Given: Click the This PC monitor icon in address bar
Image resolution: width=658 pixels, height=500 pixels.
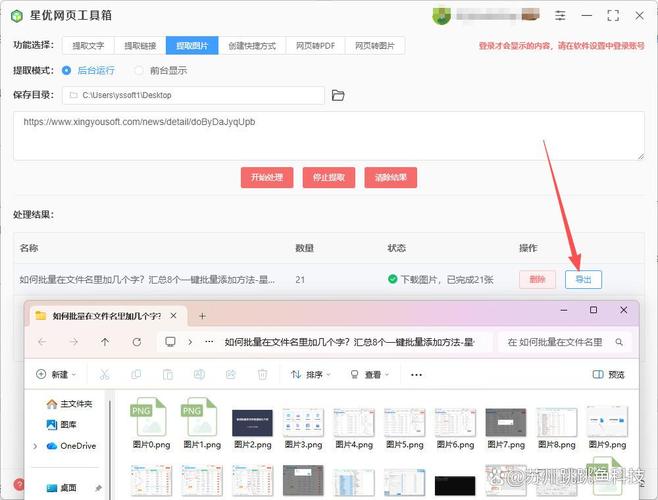Looking at the screenshot, I should point(170,342).
